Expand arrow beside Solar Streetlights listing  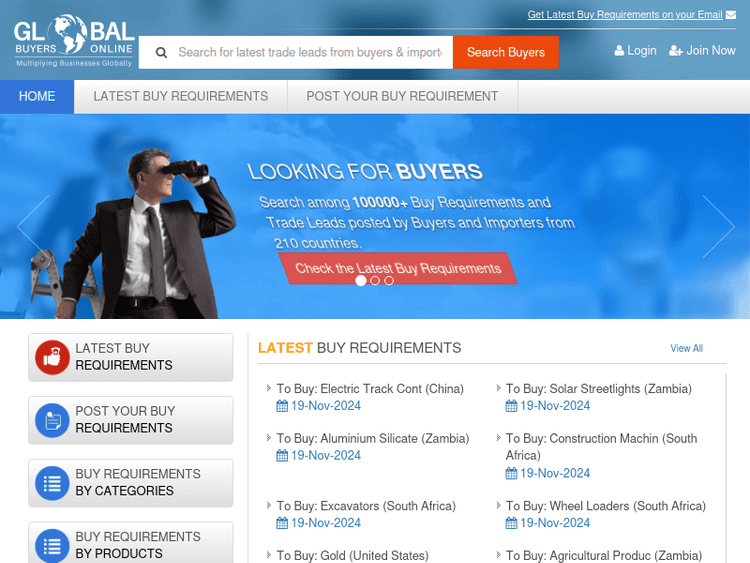pos(498,388)
